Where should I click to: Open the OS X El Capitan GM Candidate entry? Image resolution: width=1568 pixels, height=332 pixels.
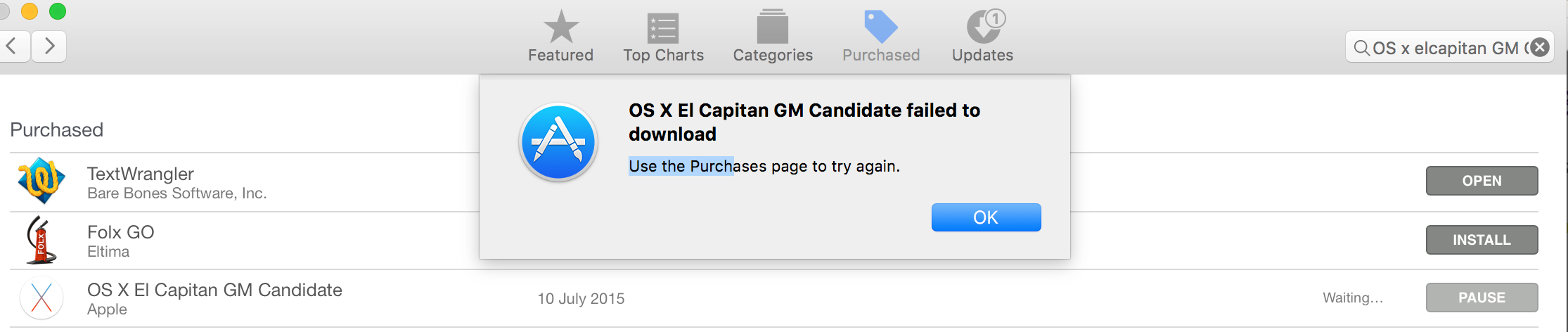214,290
